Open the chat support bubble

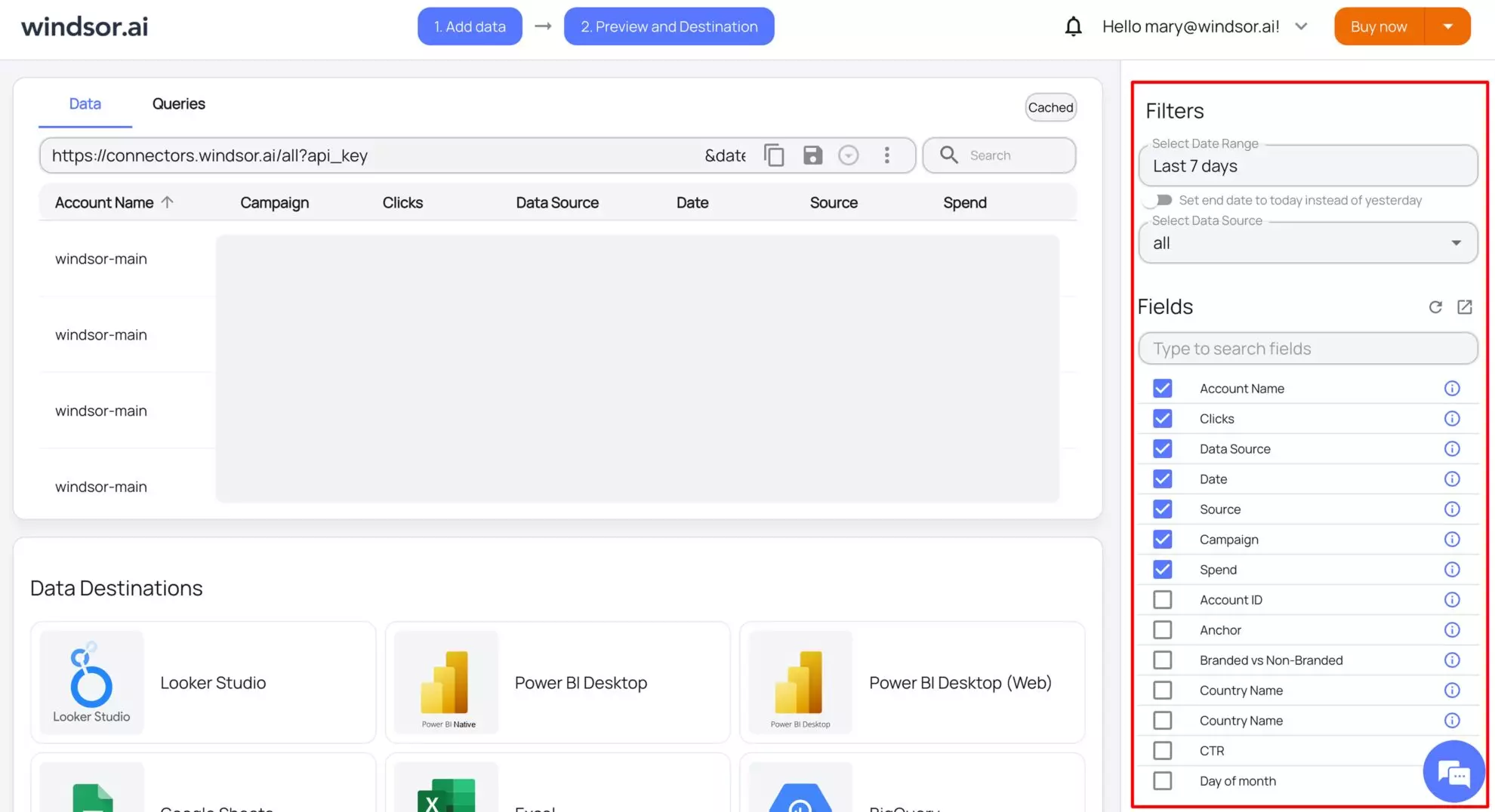click(1453, 772)
